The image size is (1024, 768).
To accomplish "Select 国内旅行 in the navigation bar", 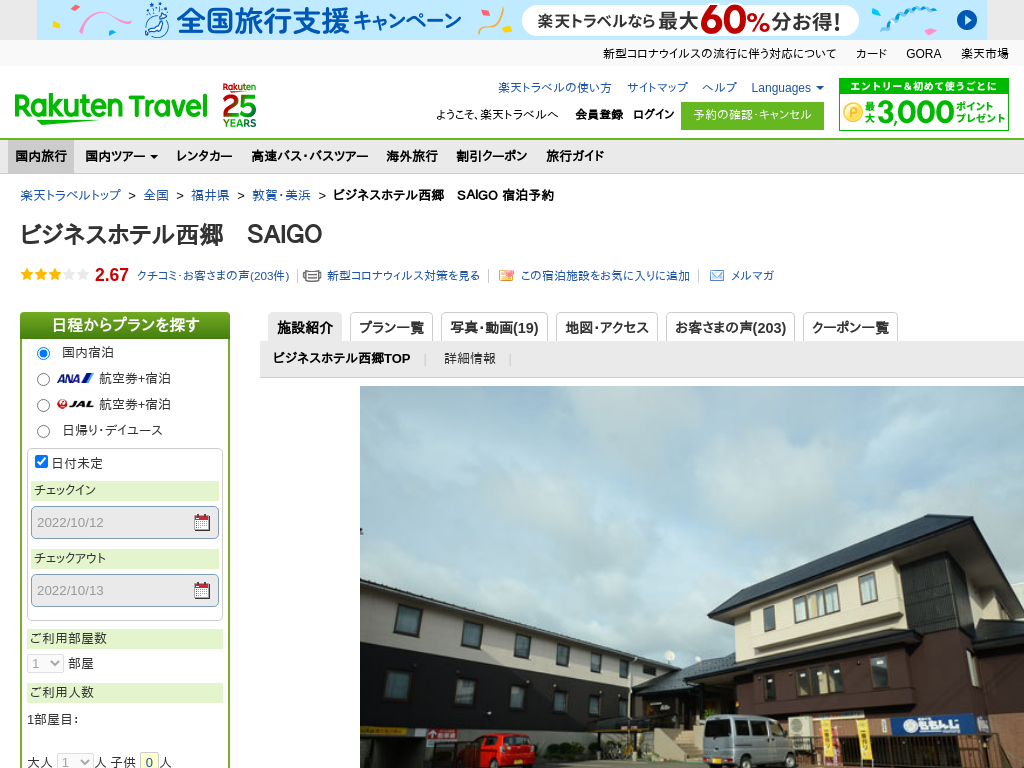I will tap(41, 156).
